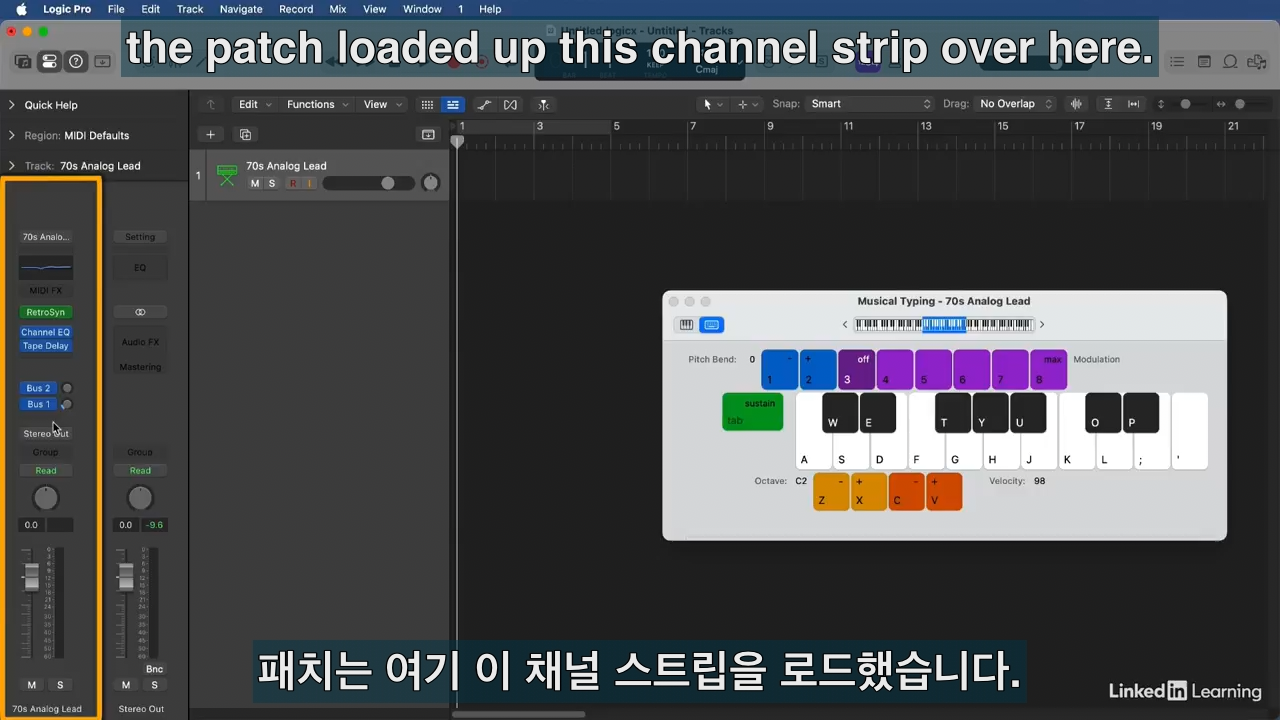The width and height of the screenshot is (1280, 720).
Task: Open the Toolbar download-tray icon
Action: tap(102, 62)
